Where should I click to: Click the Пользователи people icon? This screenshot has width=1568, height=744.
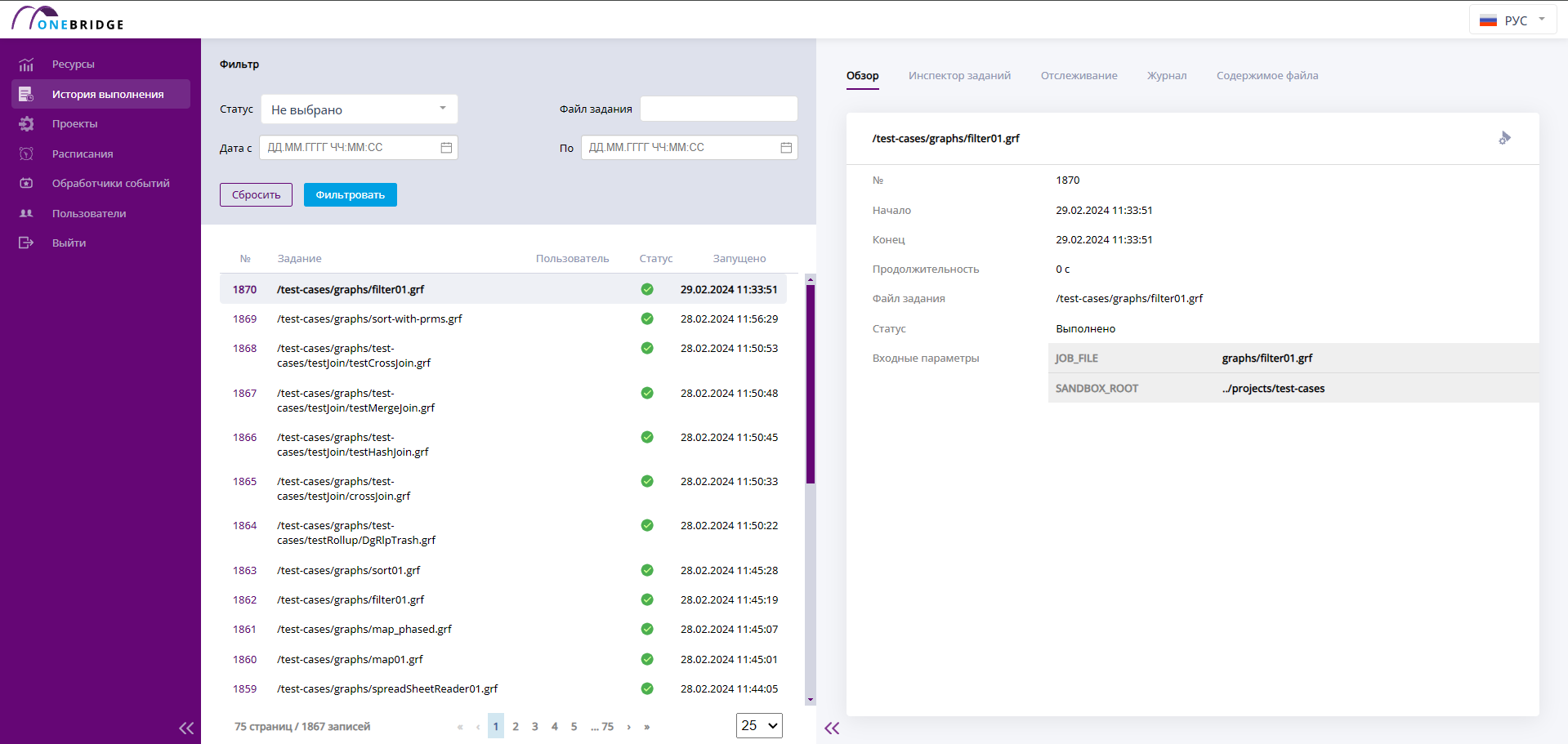click(x=26, y=213)
